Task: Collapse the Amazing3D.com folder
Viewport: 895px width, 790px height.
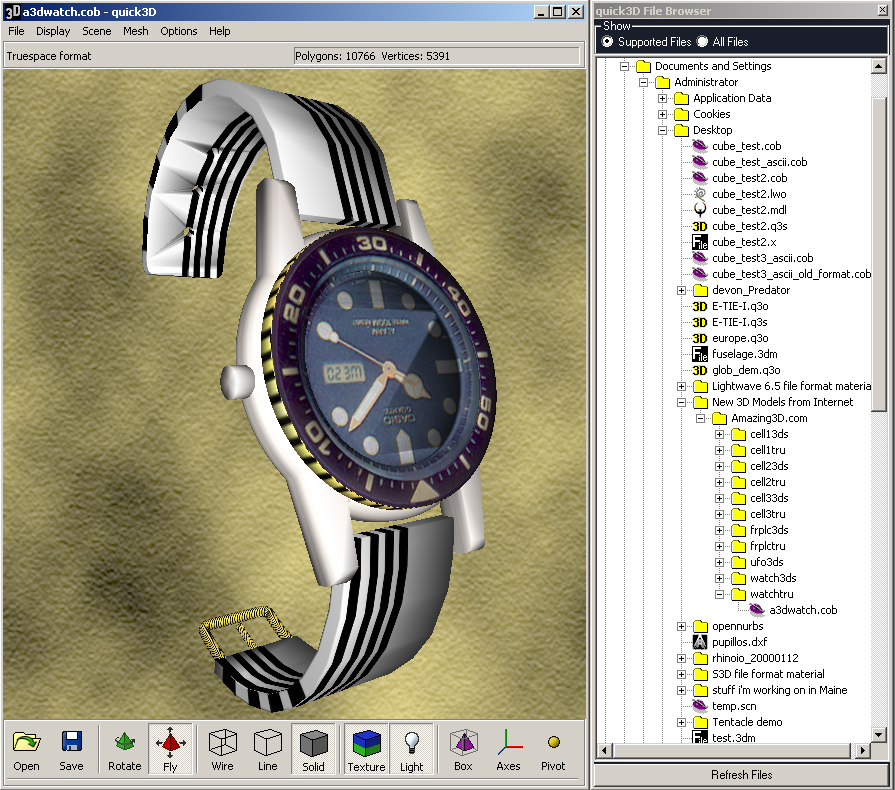Action: point(700,418)
